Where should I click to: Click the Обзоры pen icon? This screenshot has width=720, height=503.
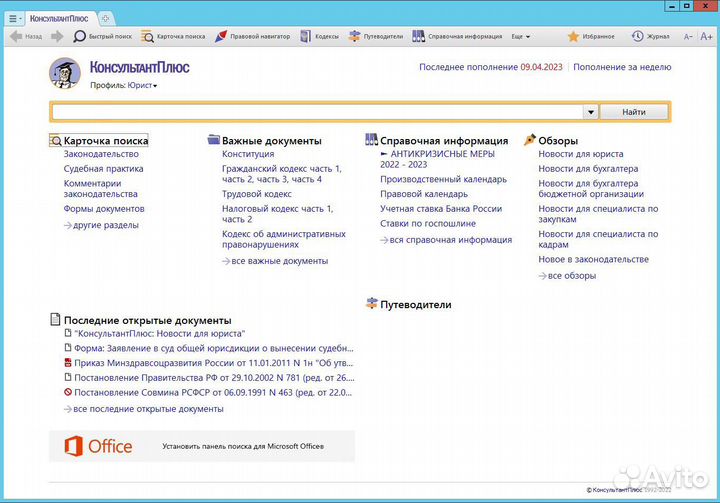(x=530, y=140)
